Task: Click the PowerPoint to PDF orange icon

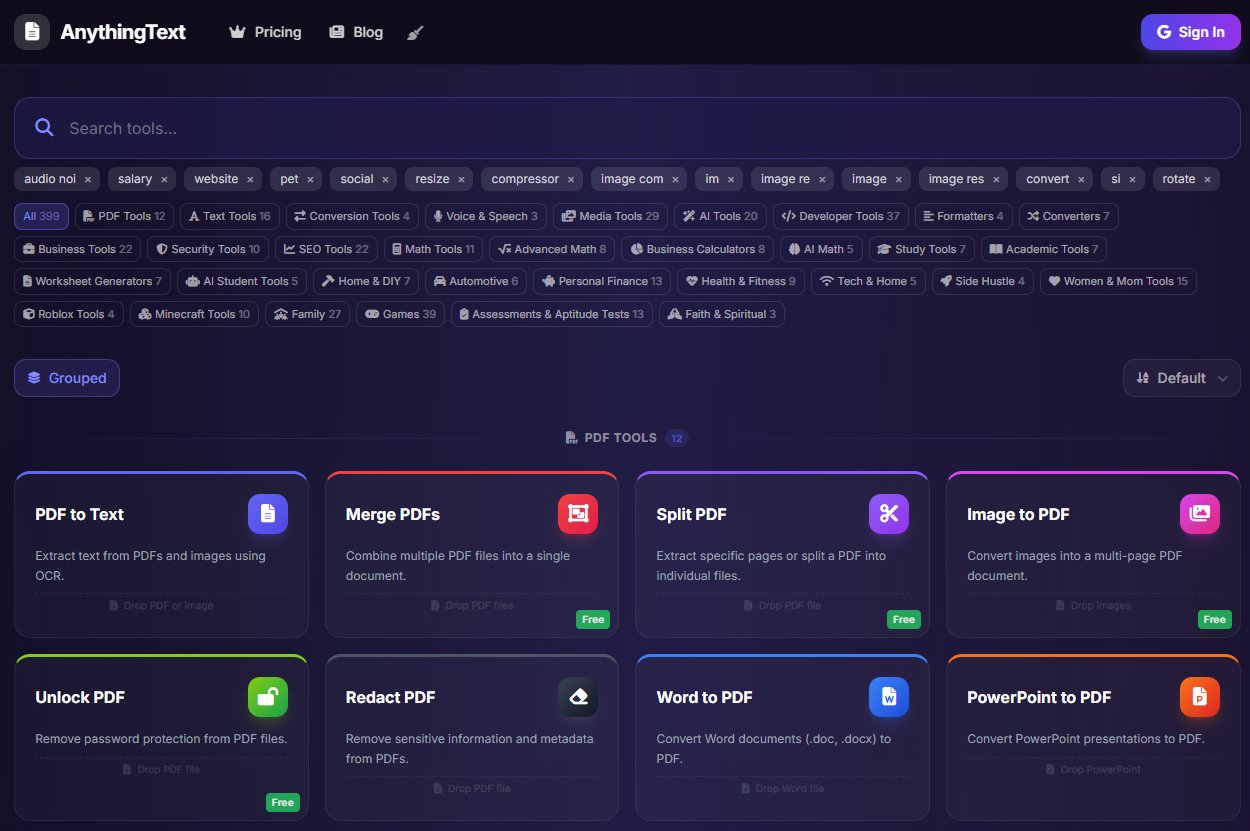Action: coord(1199,697)
